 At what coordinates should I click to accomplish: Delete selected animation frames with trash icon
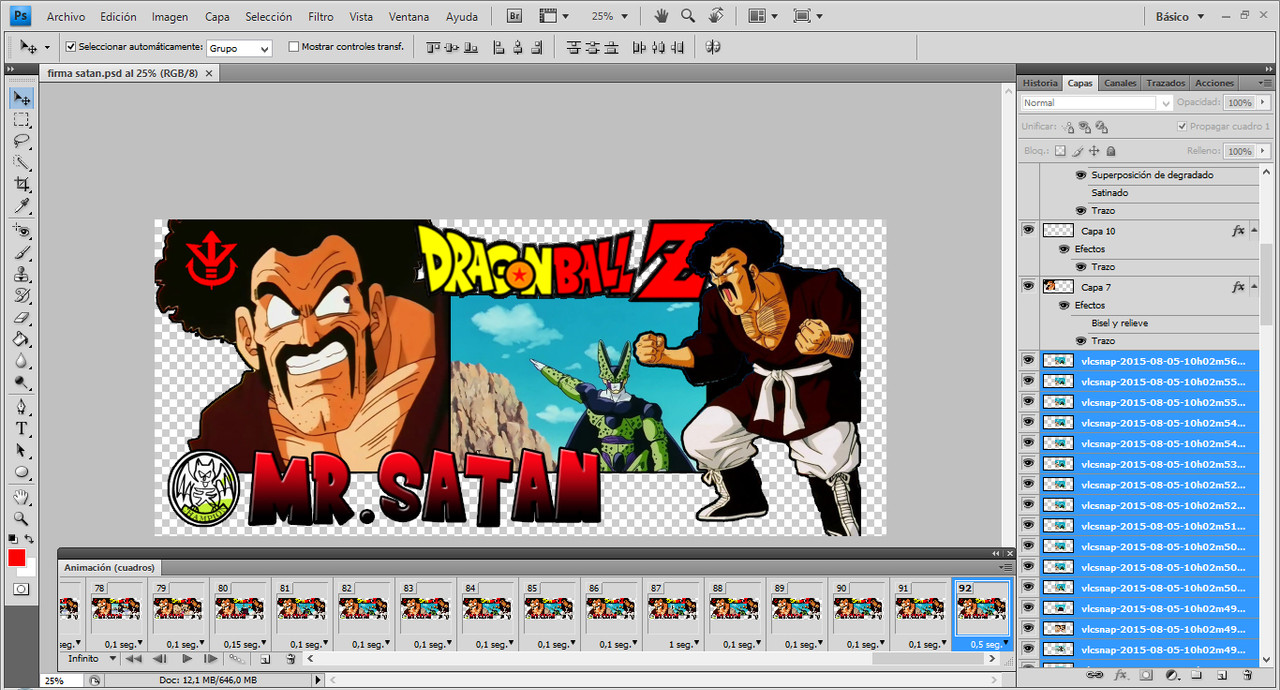click(291, 659)
